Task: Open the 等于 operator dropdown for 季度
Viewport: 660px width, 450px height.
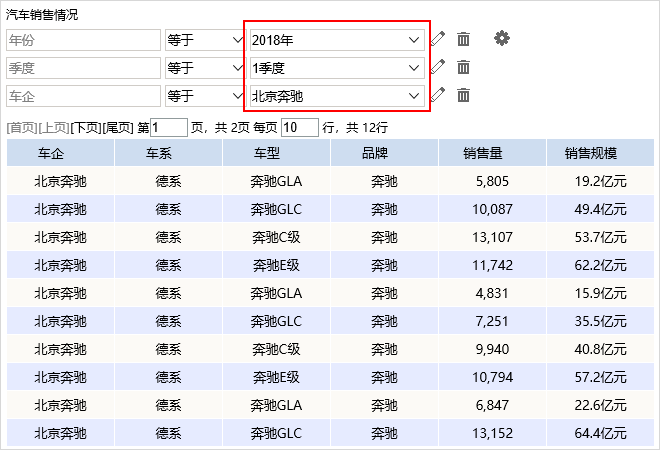Action: [205, 68]
